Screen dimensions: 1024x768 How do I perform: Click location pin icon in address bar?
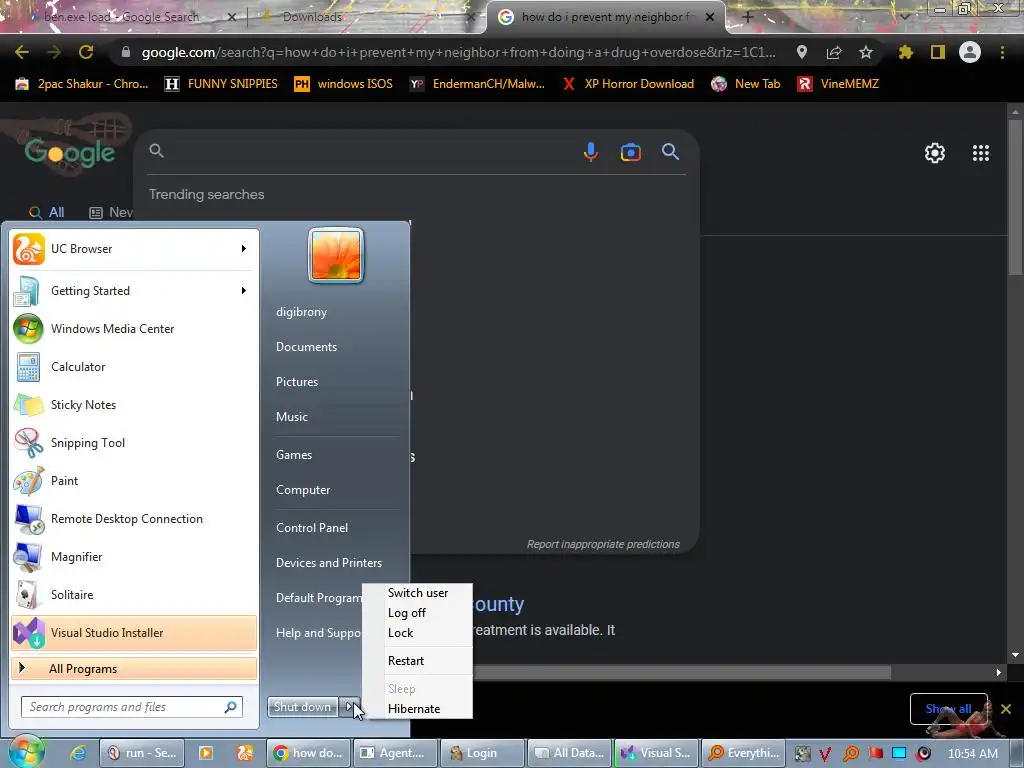(x=801, y=52)
